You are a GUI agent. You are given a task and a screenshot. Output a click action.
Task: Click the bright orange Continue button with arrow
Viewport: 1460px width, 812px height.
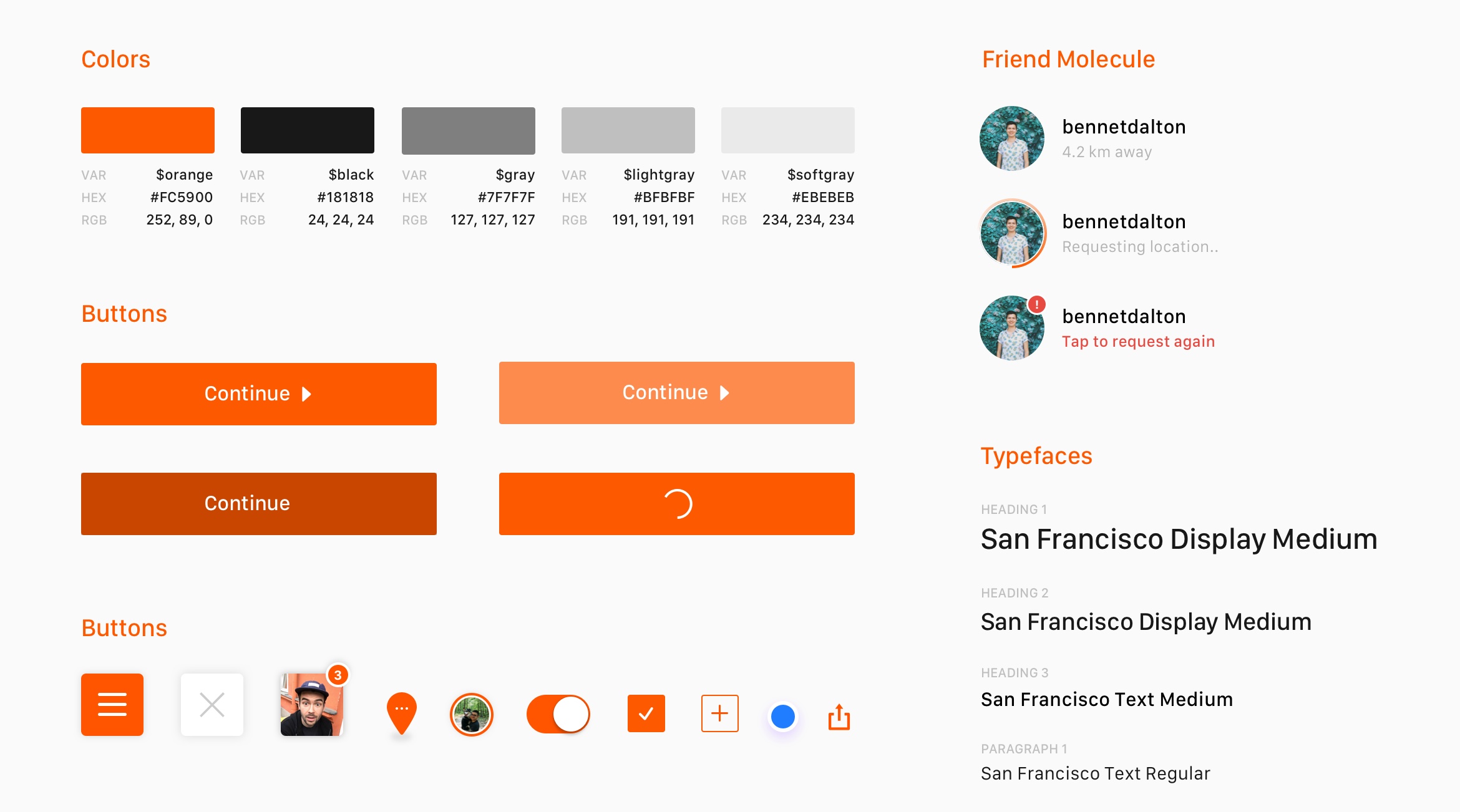click(258, 394)
